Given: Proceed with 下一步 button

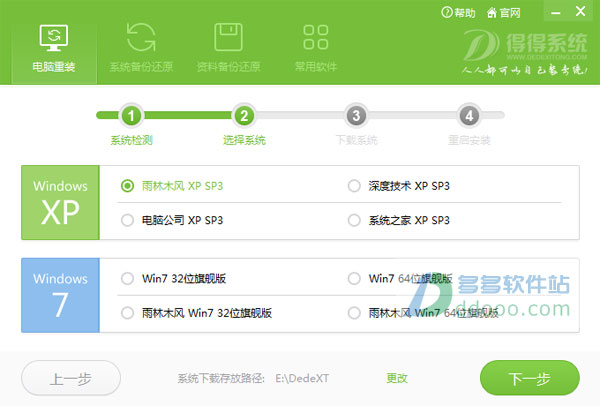Looking at the screenshot, I should pos(530,378).
